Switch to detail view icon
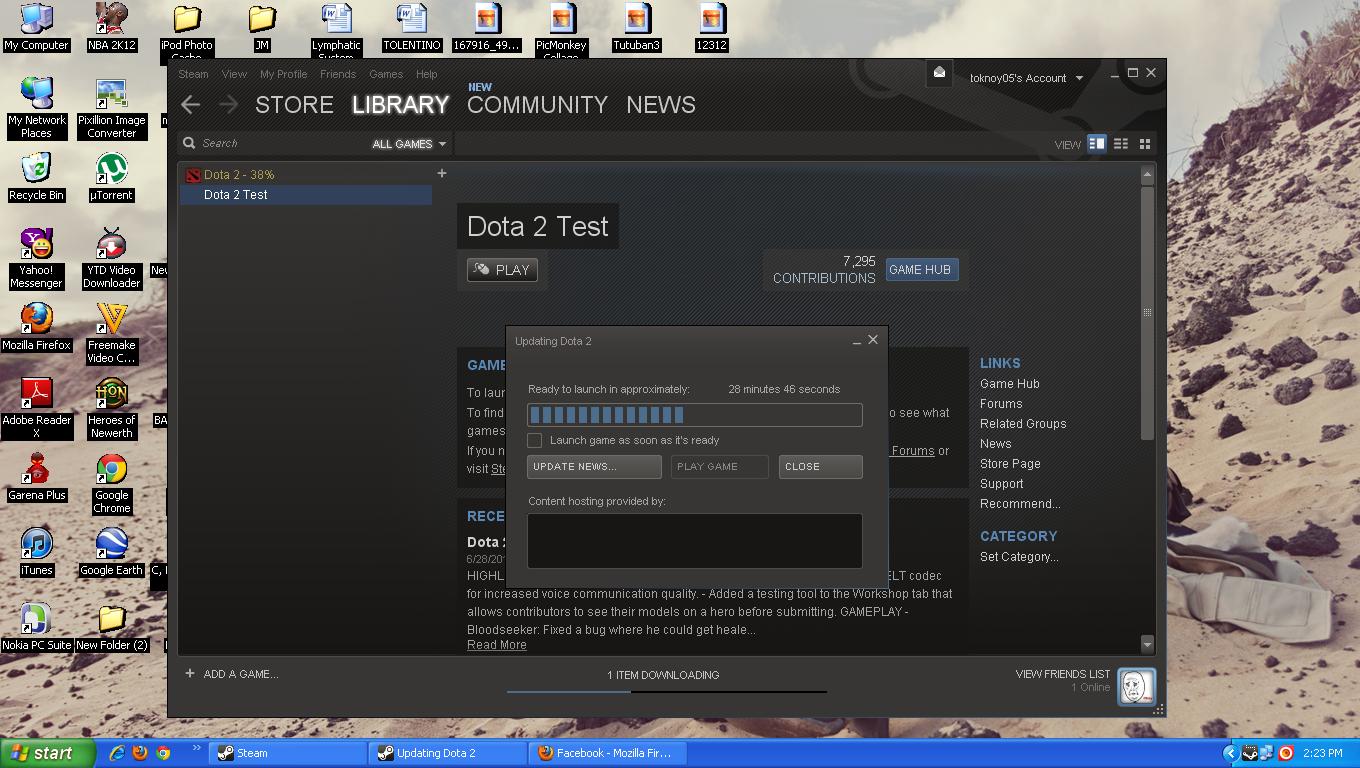The height and width of the screenshot is (768, 1360). pos(1097,144)
